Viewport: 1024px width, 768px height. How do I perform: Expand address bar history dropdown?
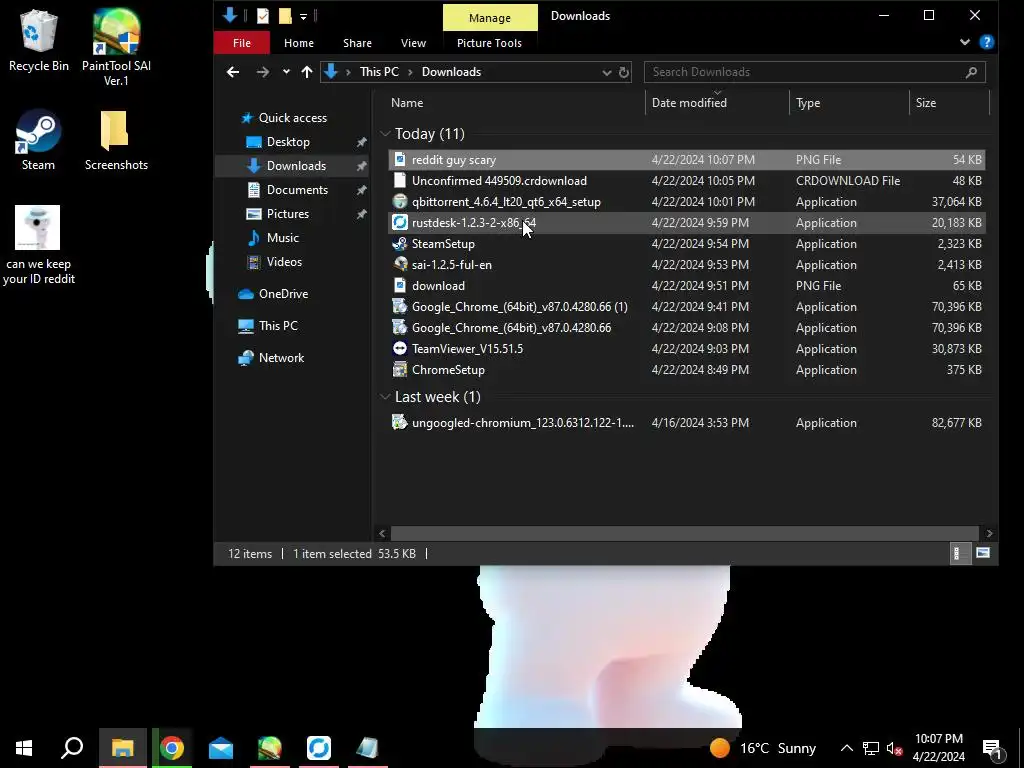click(x=607, y=72)
